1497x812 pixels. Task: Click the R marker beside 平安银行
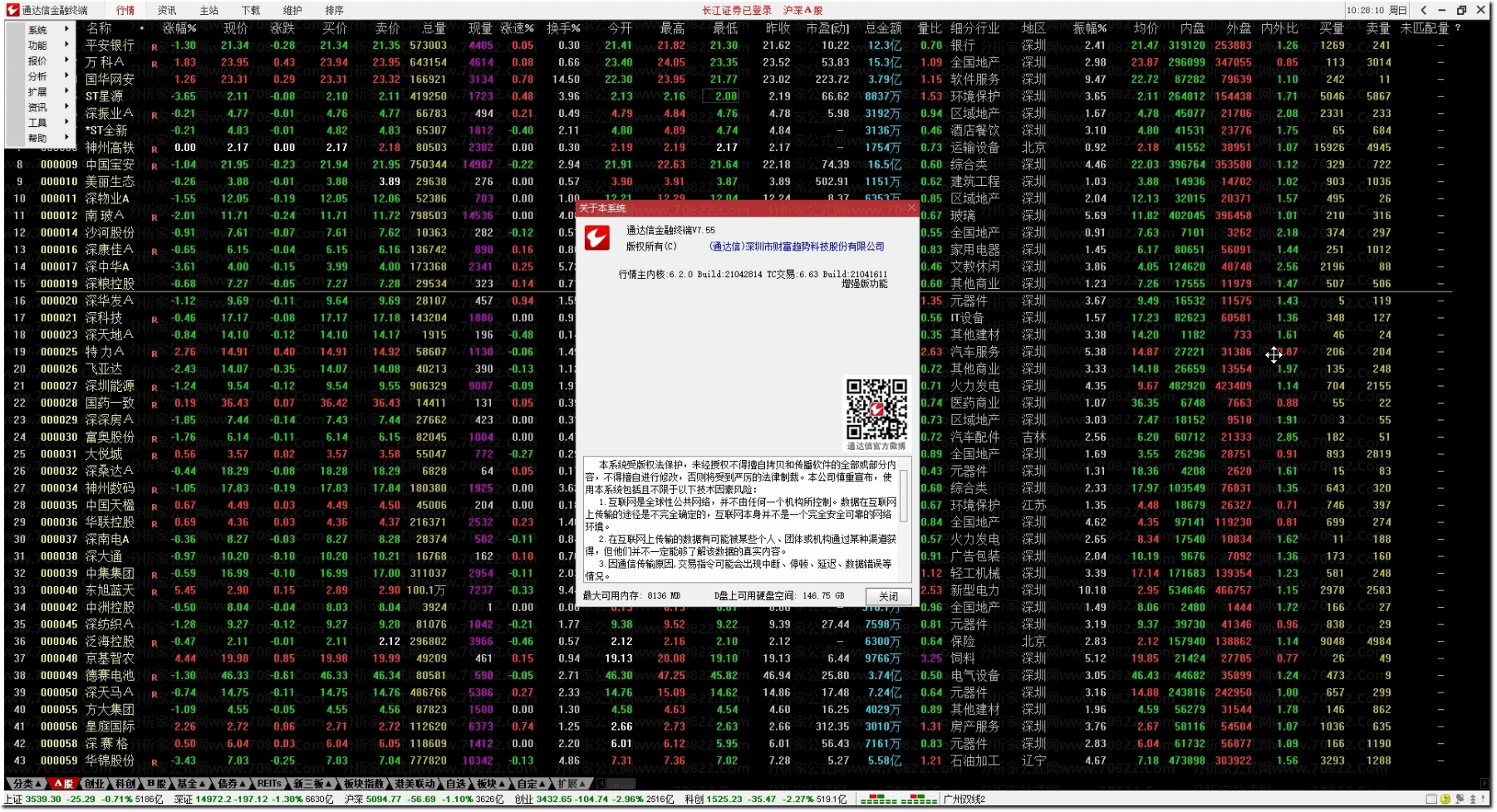click(155, 46)
